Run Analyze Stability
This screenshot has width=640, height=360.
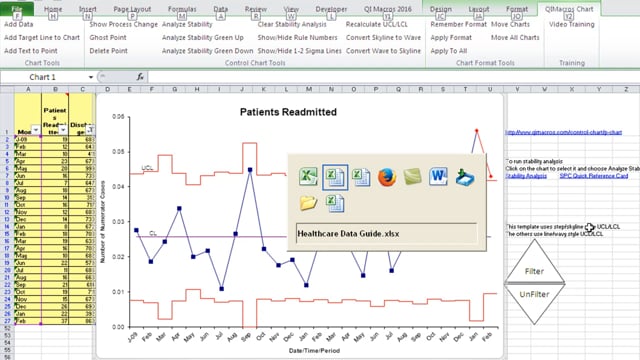pos(187,24)
